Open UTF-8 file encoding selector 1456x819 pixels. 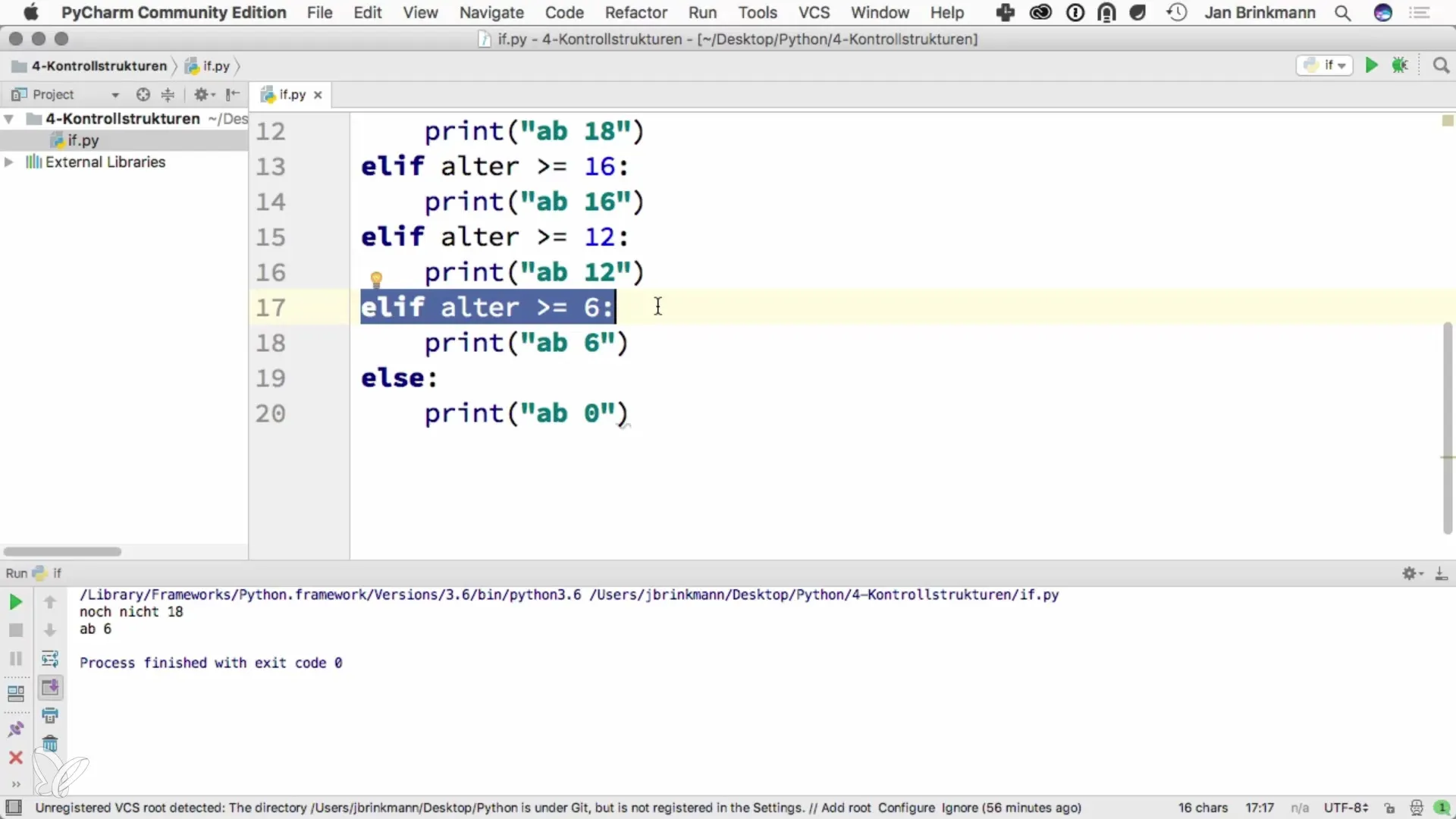coord(1345,808)
